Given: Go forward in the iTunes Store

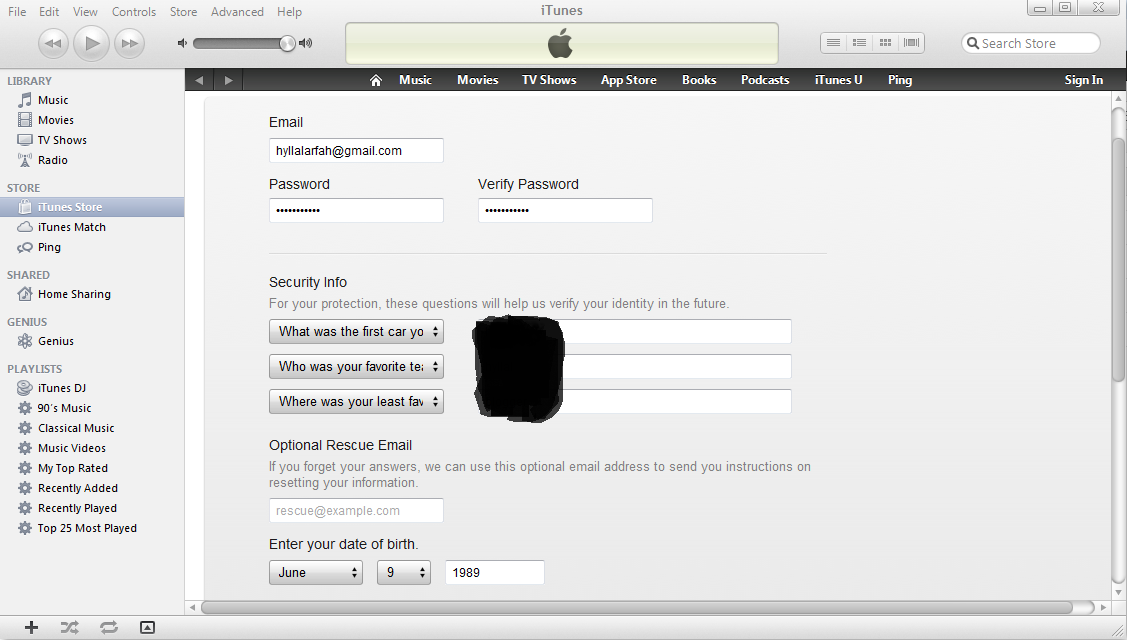Looking at the screenshot, I should pos(229,80).
